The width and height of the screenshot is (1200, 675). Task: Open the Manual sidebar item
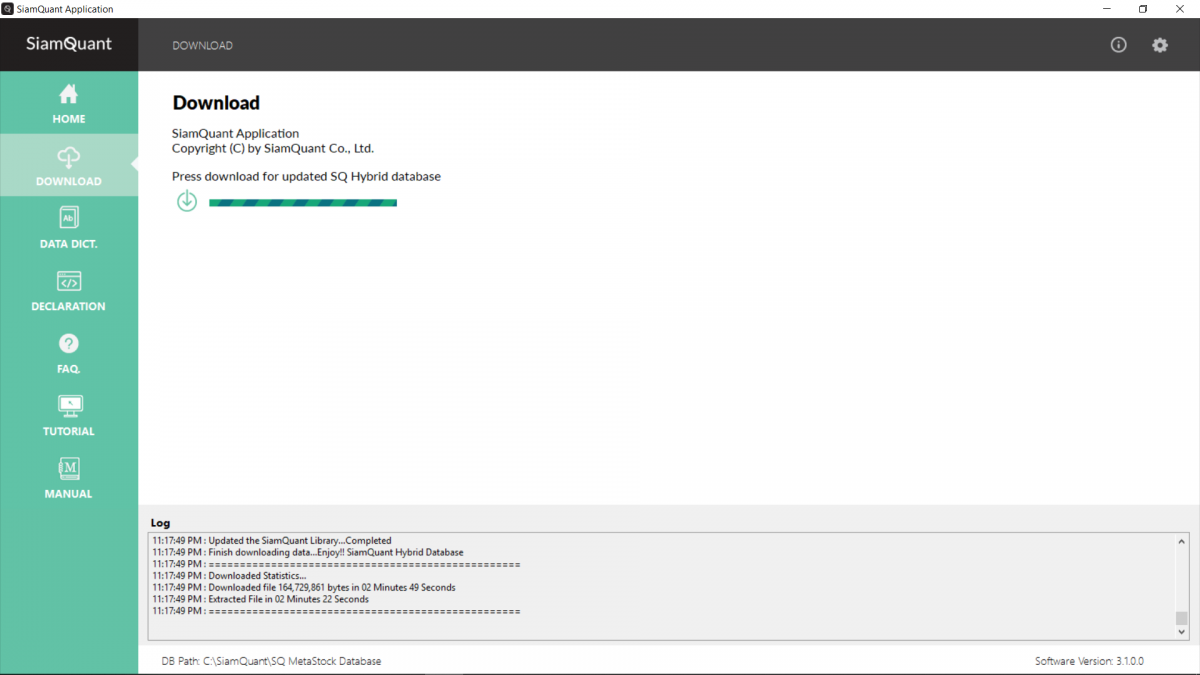pos(68,478)
